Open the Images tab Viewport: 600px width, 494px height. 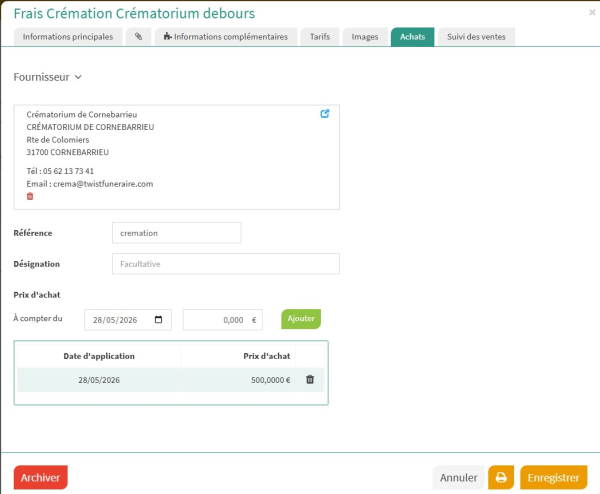click(365, 37)
